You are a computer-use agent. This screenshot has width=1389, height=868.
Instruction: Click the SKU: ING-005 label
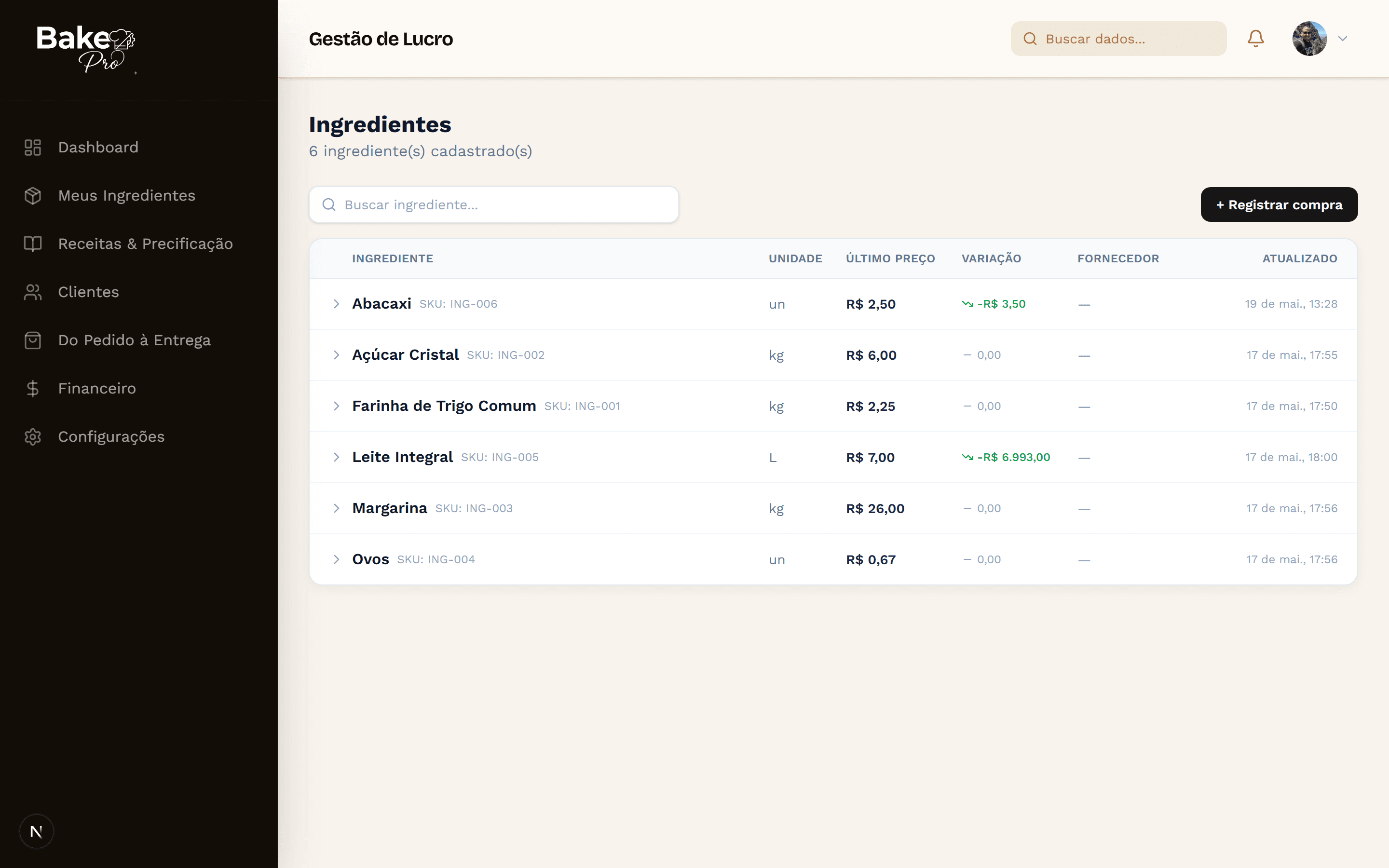click(499, 457)
